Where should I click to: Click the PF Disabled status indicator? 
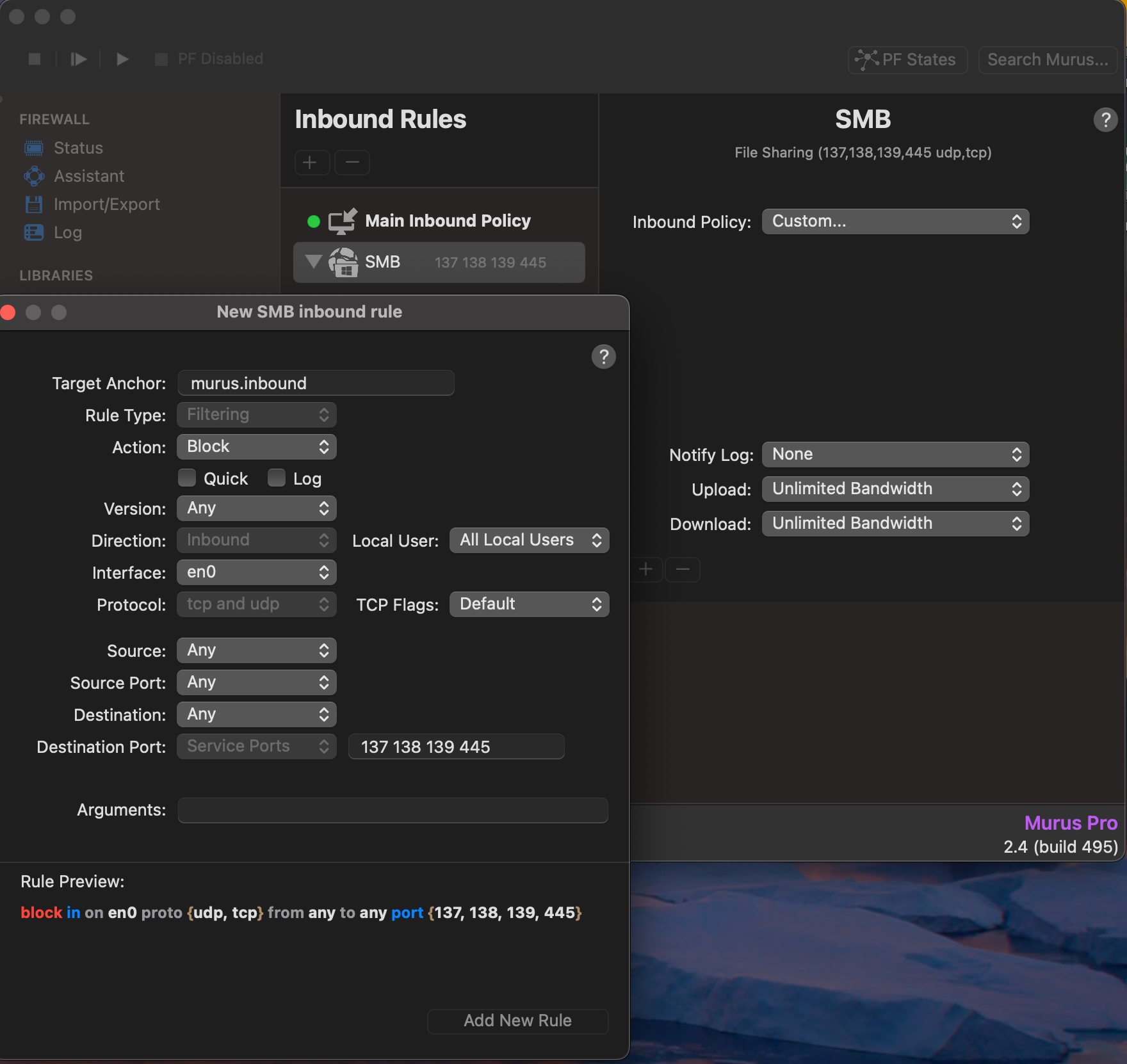click(209, 59)
